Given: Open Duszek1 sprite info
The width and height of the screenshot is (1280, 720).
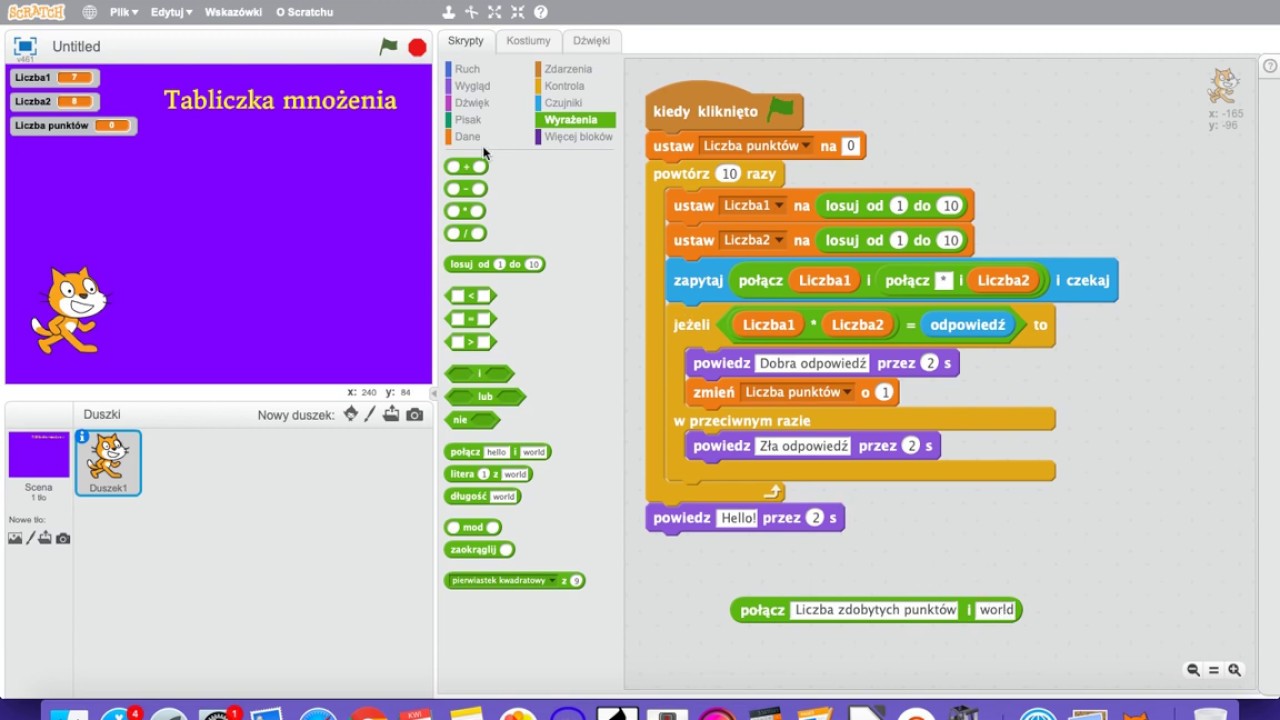Looking at the screenshot, I should 83,437.
